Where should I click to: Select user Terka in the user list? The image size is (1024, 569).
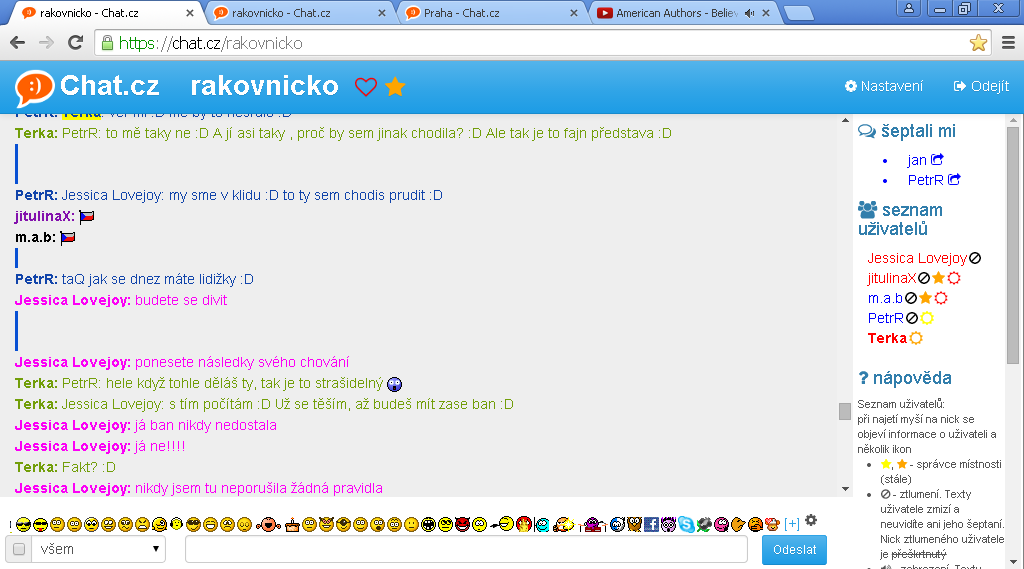887,338
